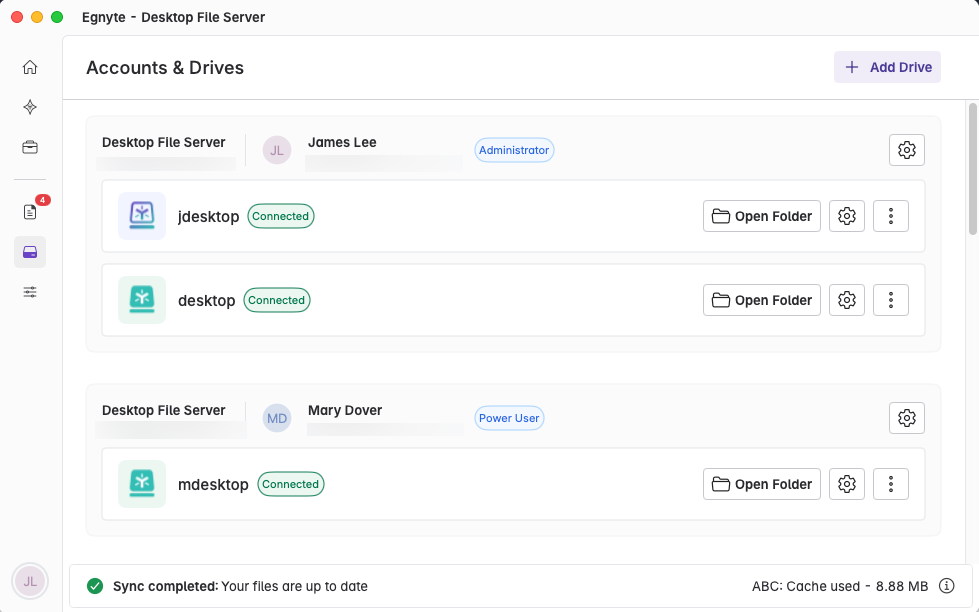
Task: Click the James Lee name text
Action: point(342,142)
